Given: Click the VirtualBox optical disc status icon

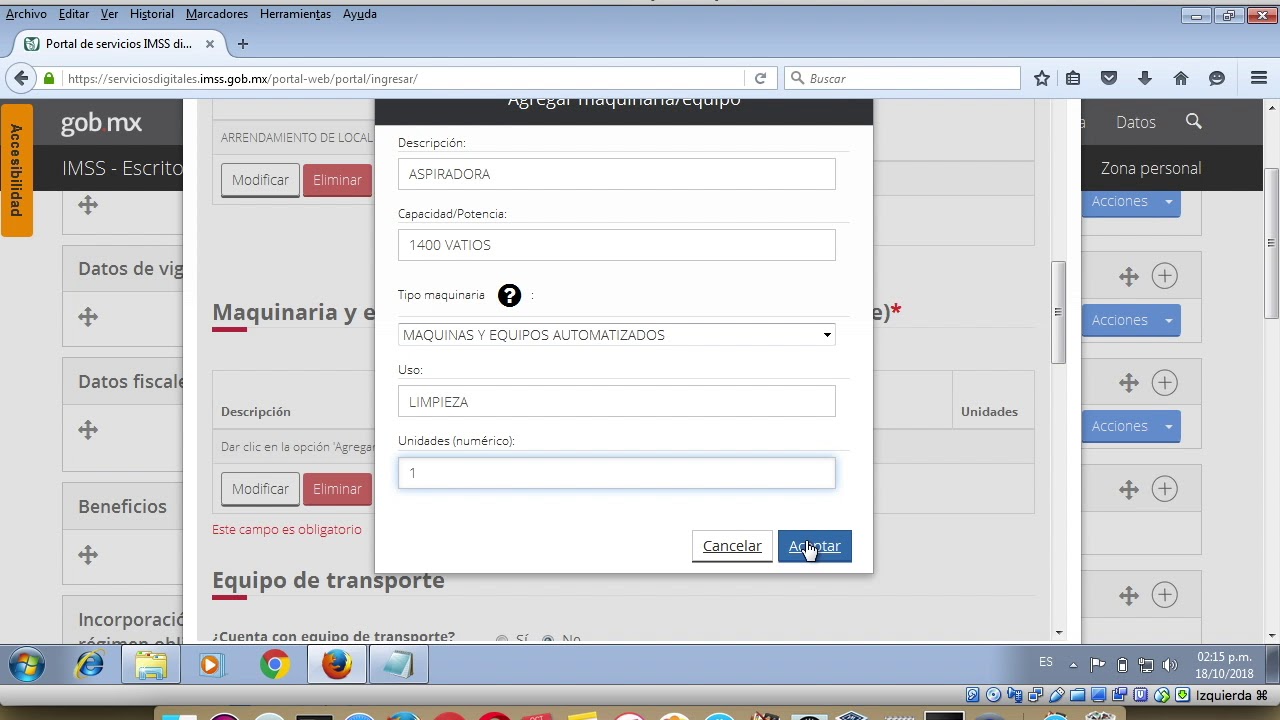Looking at the screenshot, I should click(x=993, y=695).
